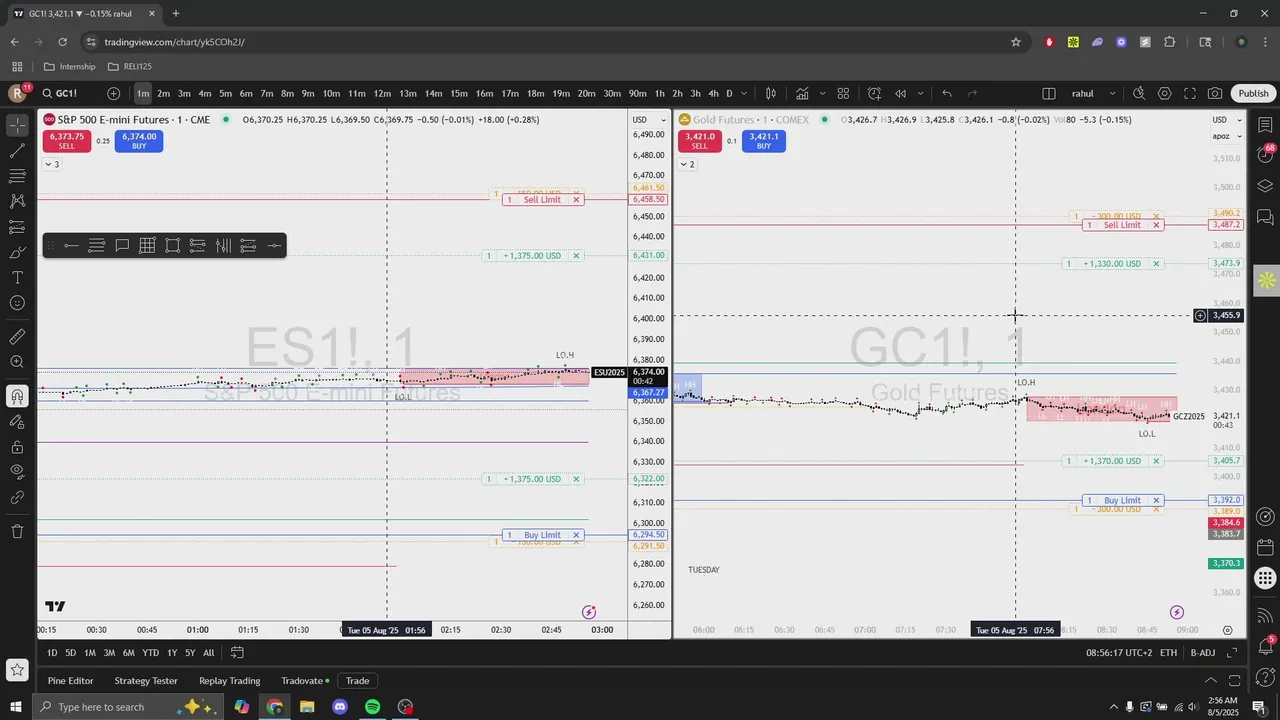
Task: Expand the 3 indicators legend on ES chart
Action: pyautogui.click(x=51, y=164)
